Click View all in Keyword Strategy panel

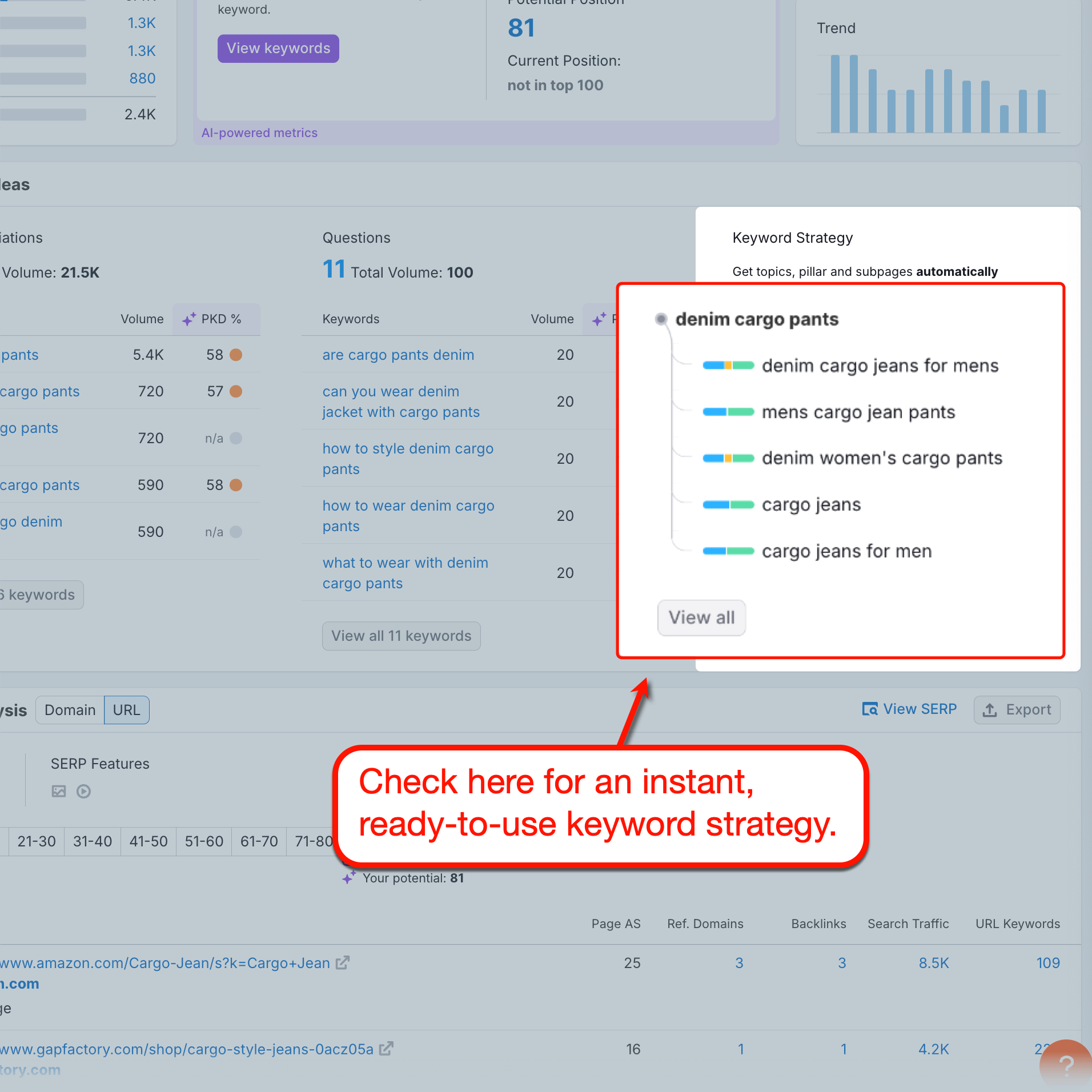701,617
